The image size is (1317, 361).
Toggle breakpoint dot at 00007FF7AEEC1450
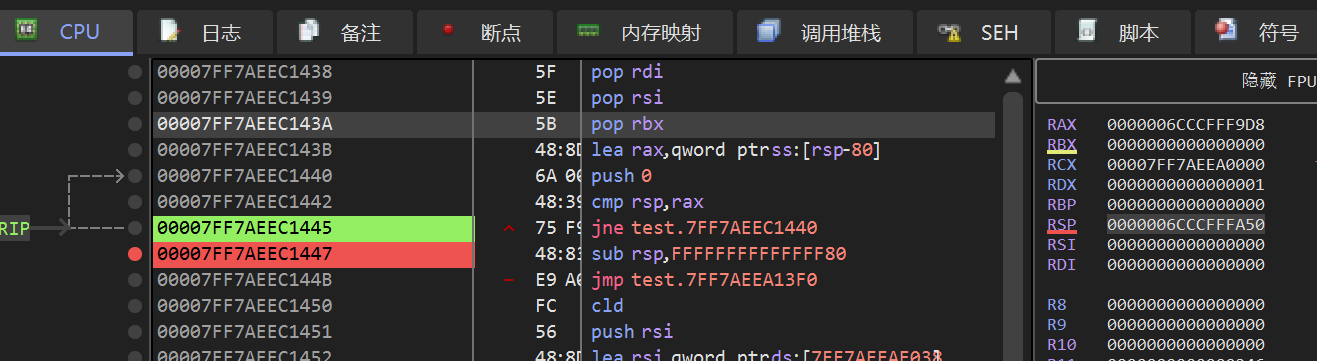(x=135, y=306)
